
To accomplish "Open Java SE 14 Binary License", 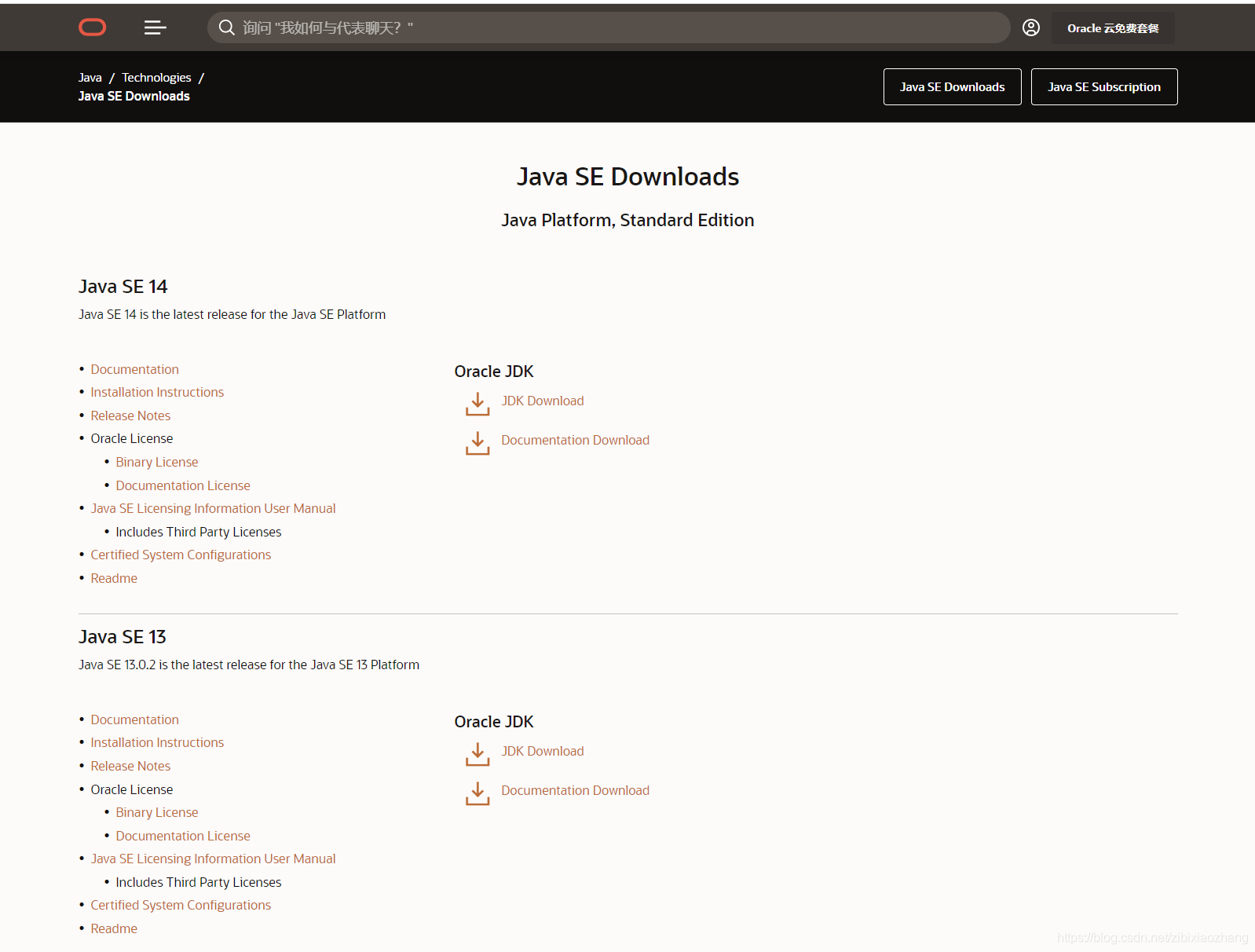I will 157,462.
